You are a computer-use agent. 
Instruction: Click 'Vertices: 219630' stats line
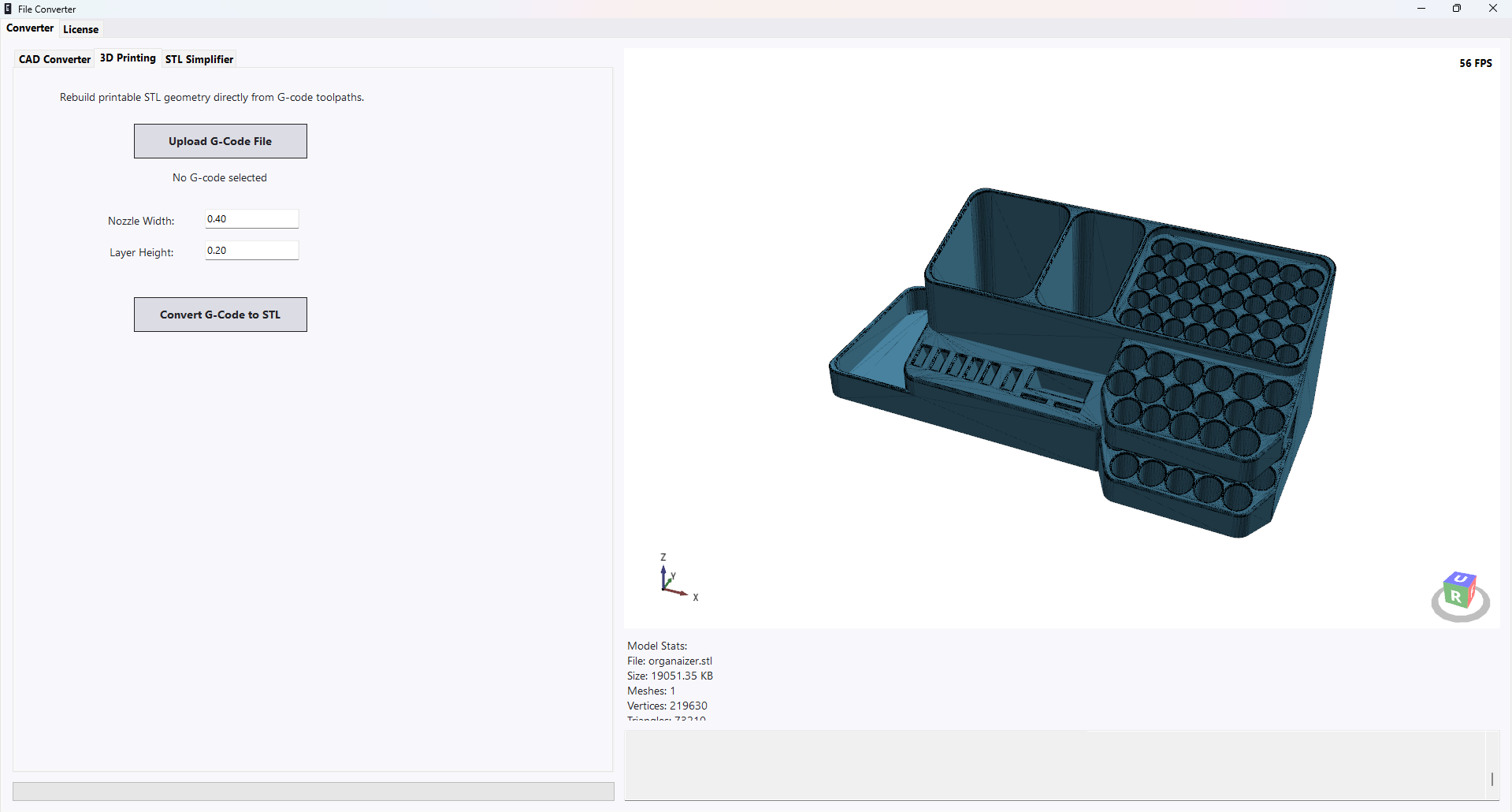(x=667, y=706)
